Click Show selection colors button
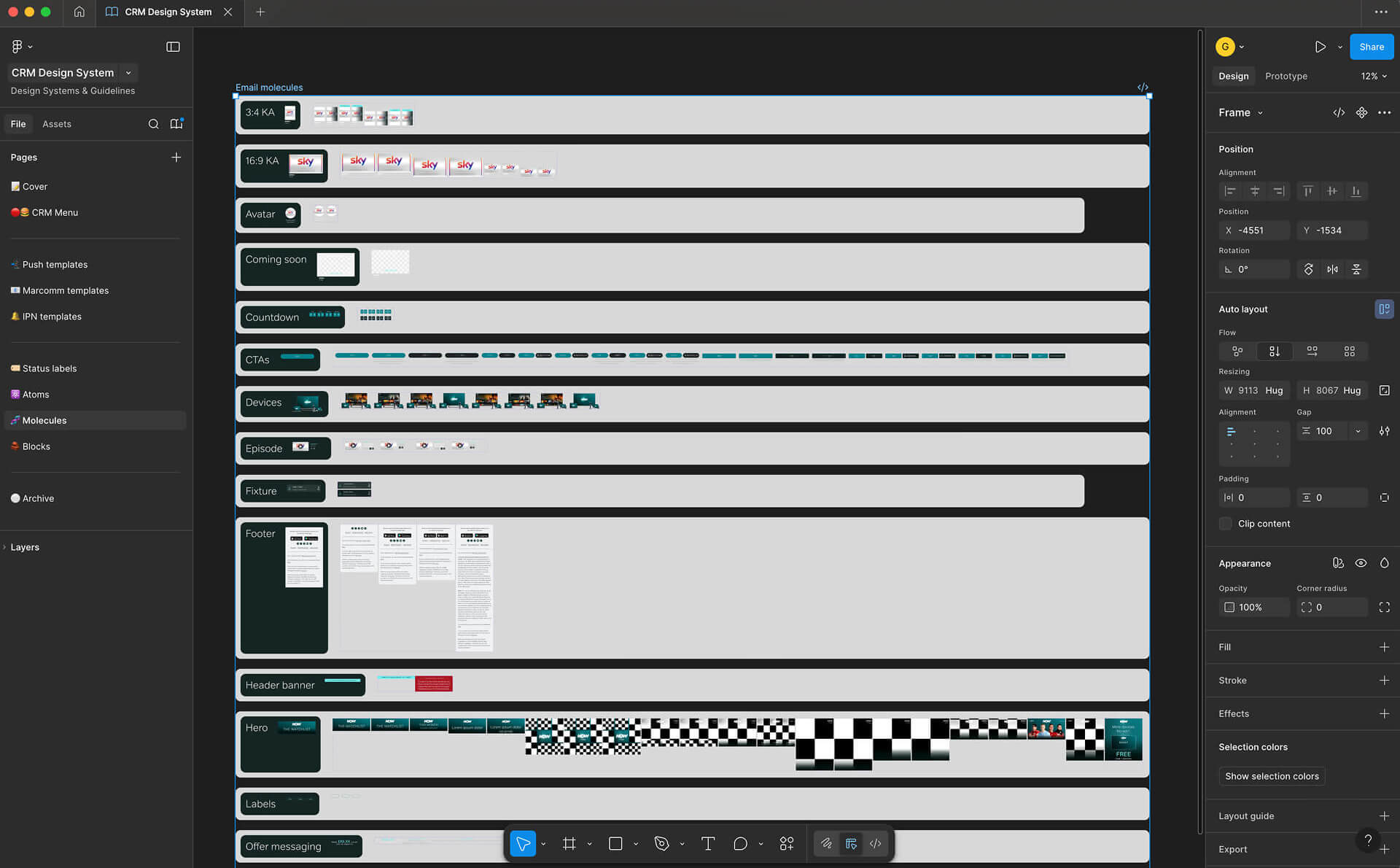This screenshot has width=1400, height=868. pos(1272,776)
